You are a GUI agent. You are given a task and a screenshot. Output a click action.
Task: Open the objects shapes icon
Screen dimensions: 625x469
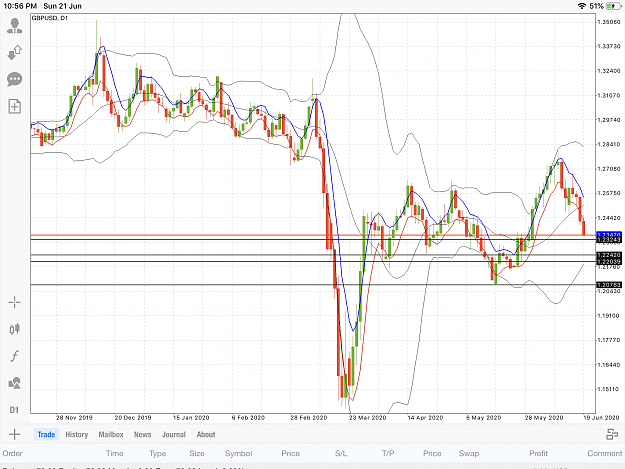(x=15, y=383)
